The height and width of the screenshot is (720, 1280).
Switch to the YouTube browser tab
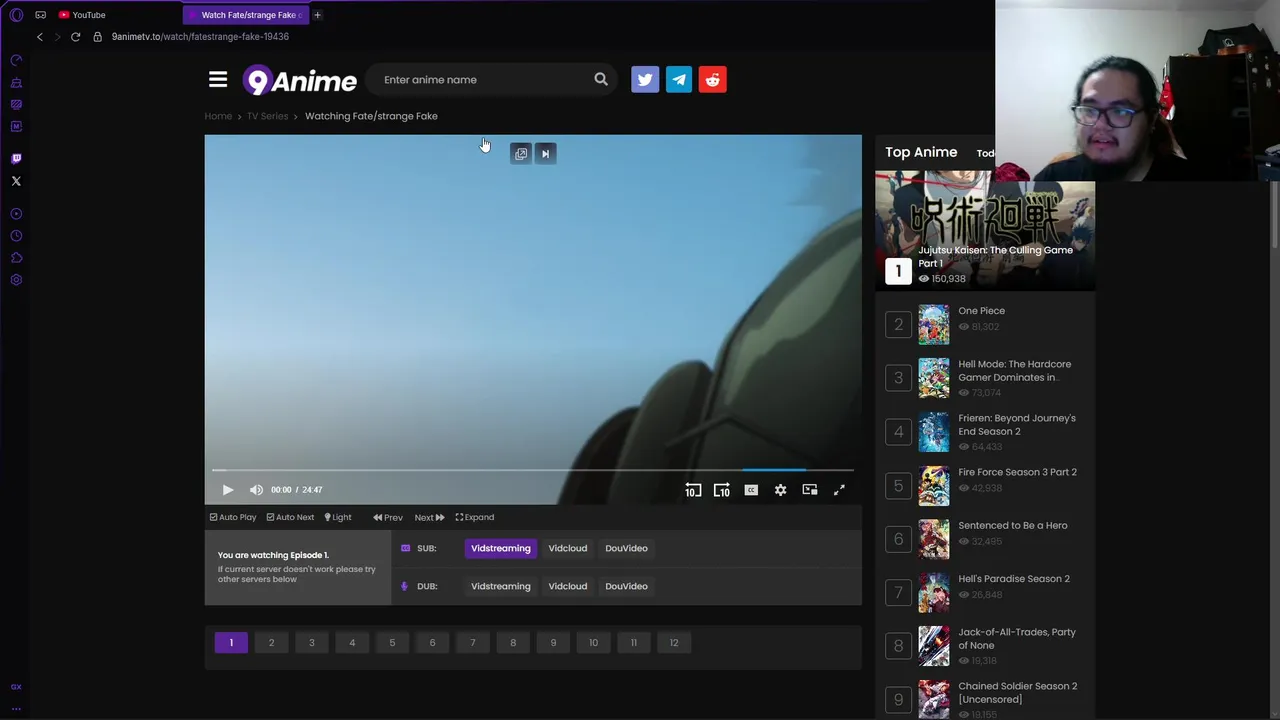[82, 15]
